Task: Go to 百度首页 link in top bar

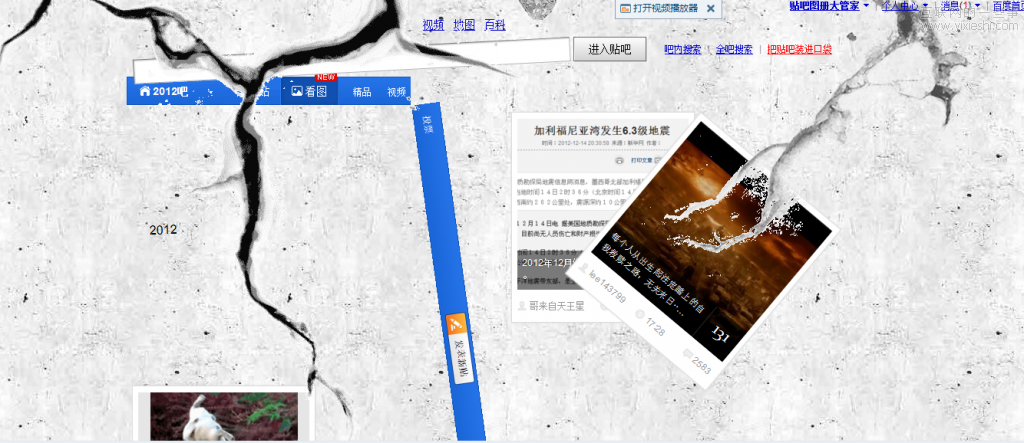Action: coord(1008,6)
